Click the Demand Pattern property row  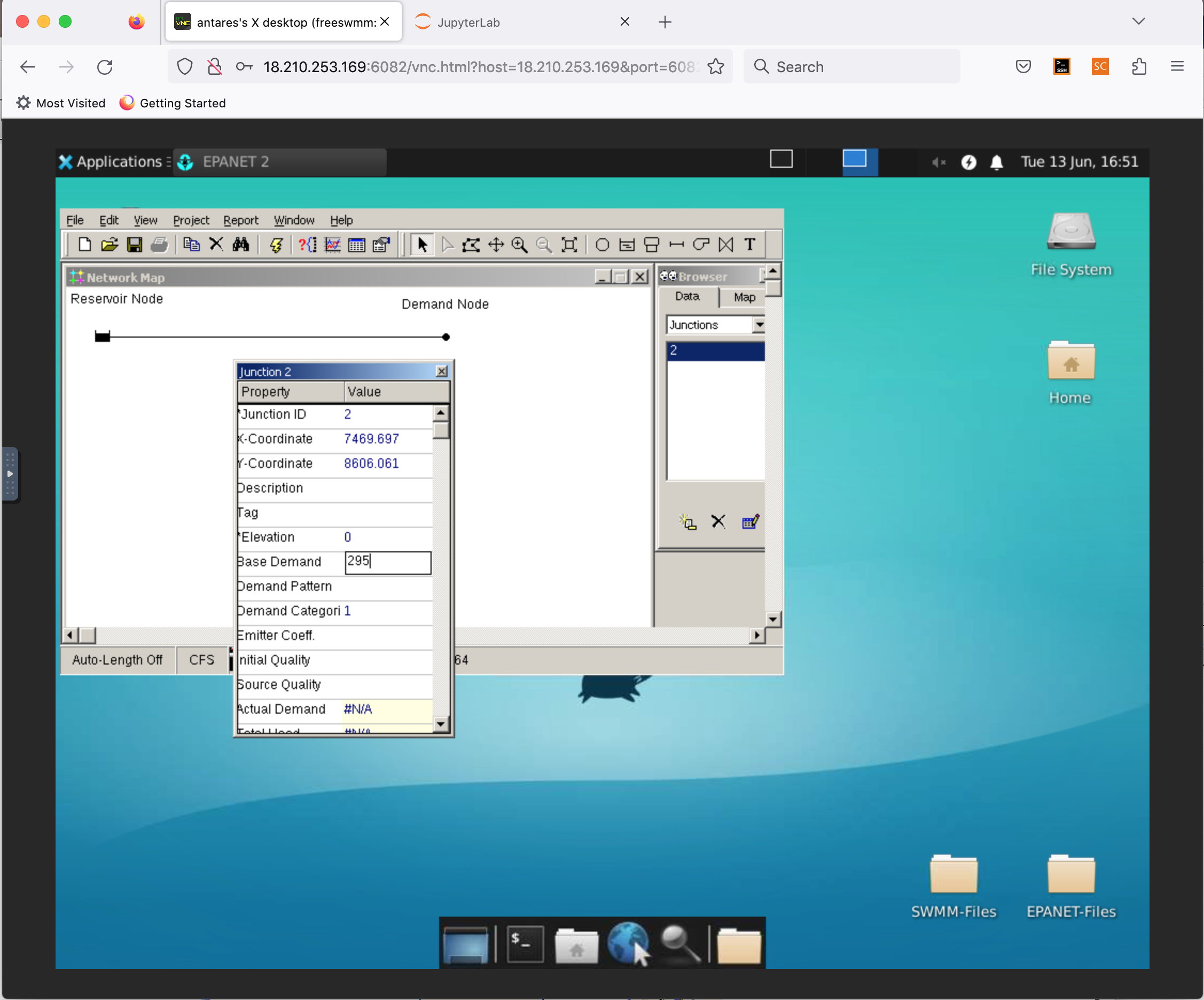coord(335,587)
